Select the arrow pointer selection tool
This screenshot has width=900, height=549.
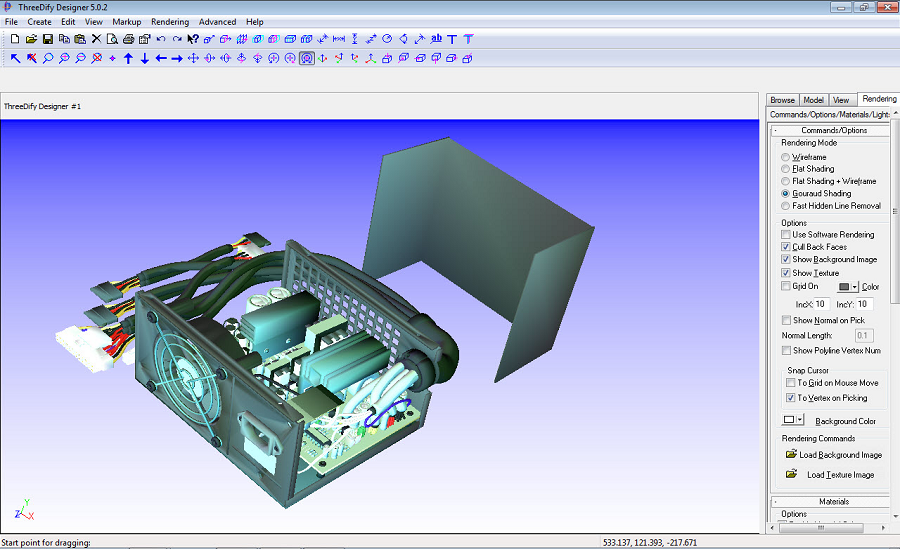click(15, 59)
